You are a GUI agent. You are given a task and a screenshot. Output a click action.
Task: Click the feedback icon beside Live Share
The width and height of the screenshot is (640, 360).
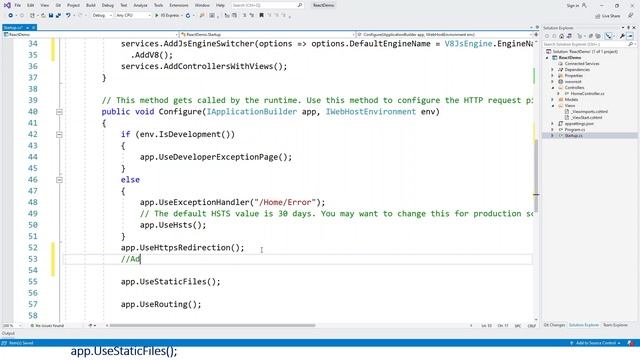[631, 16]
